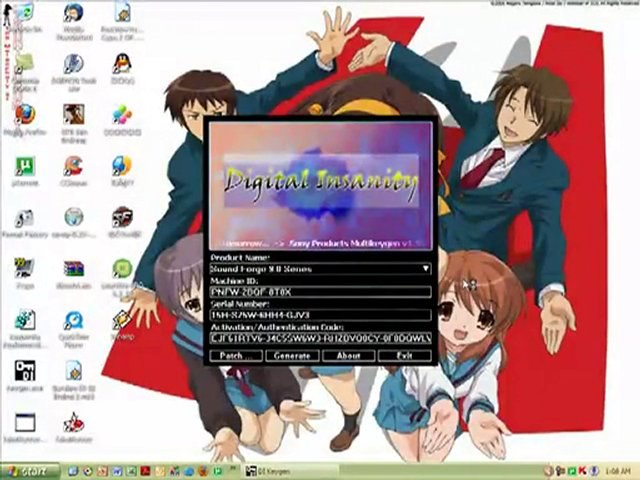Open the QQ penguin desktop icon
Image resolution: width=640 pixels, height=480 pixels.
tap(122, 64)
